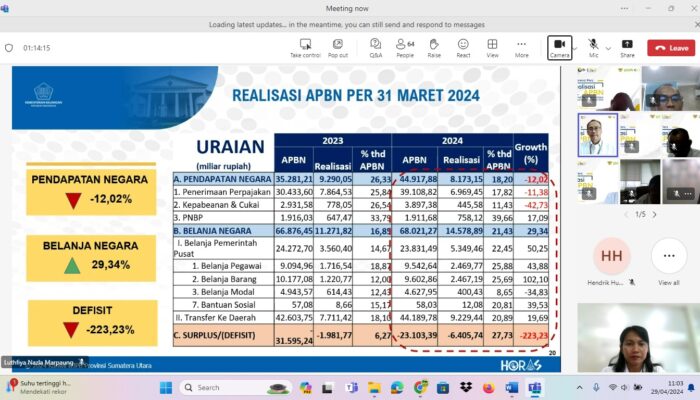Raise your hand in meeting
This screenshot has width=700, height=400.
pyautogui.click(x=434, y=47)
